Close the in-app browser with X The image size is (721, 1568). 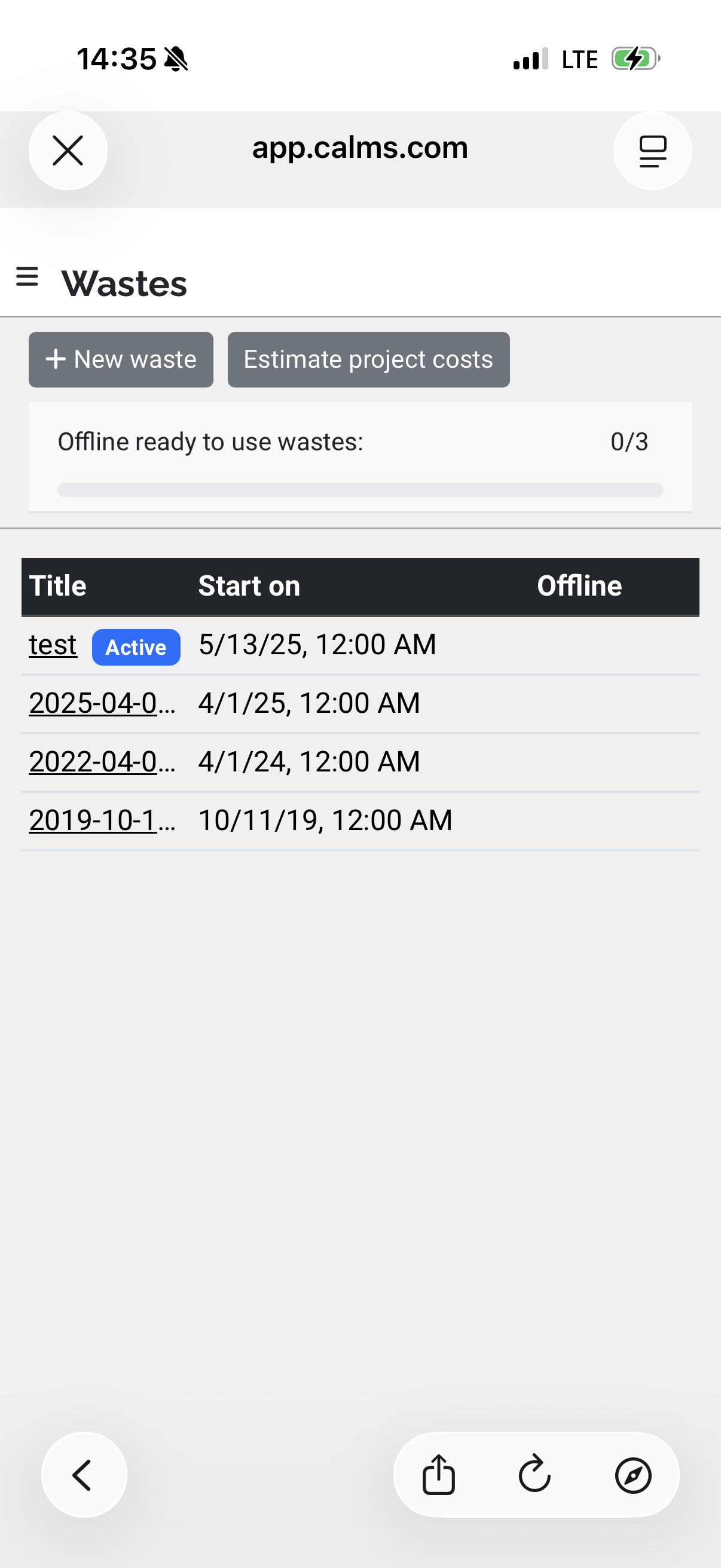68,151
